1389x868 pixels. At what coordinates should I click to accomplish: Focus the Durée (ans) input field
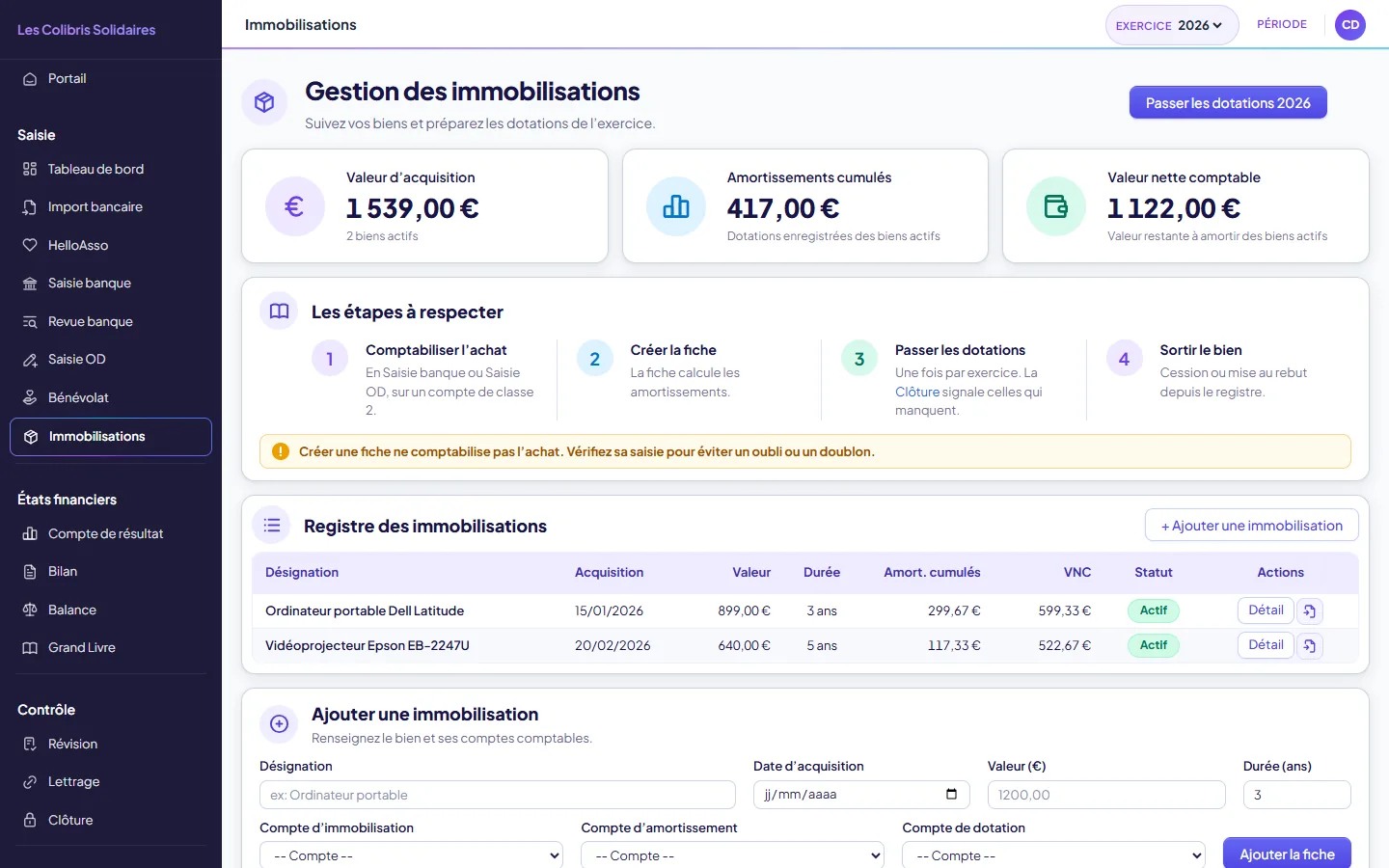pyautogui.click(x=1297, y=795)
